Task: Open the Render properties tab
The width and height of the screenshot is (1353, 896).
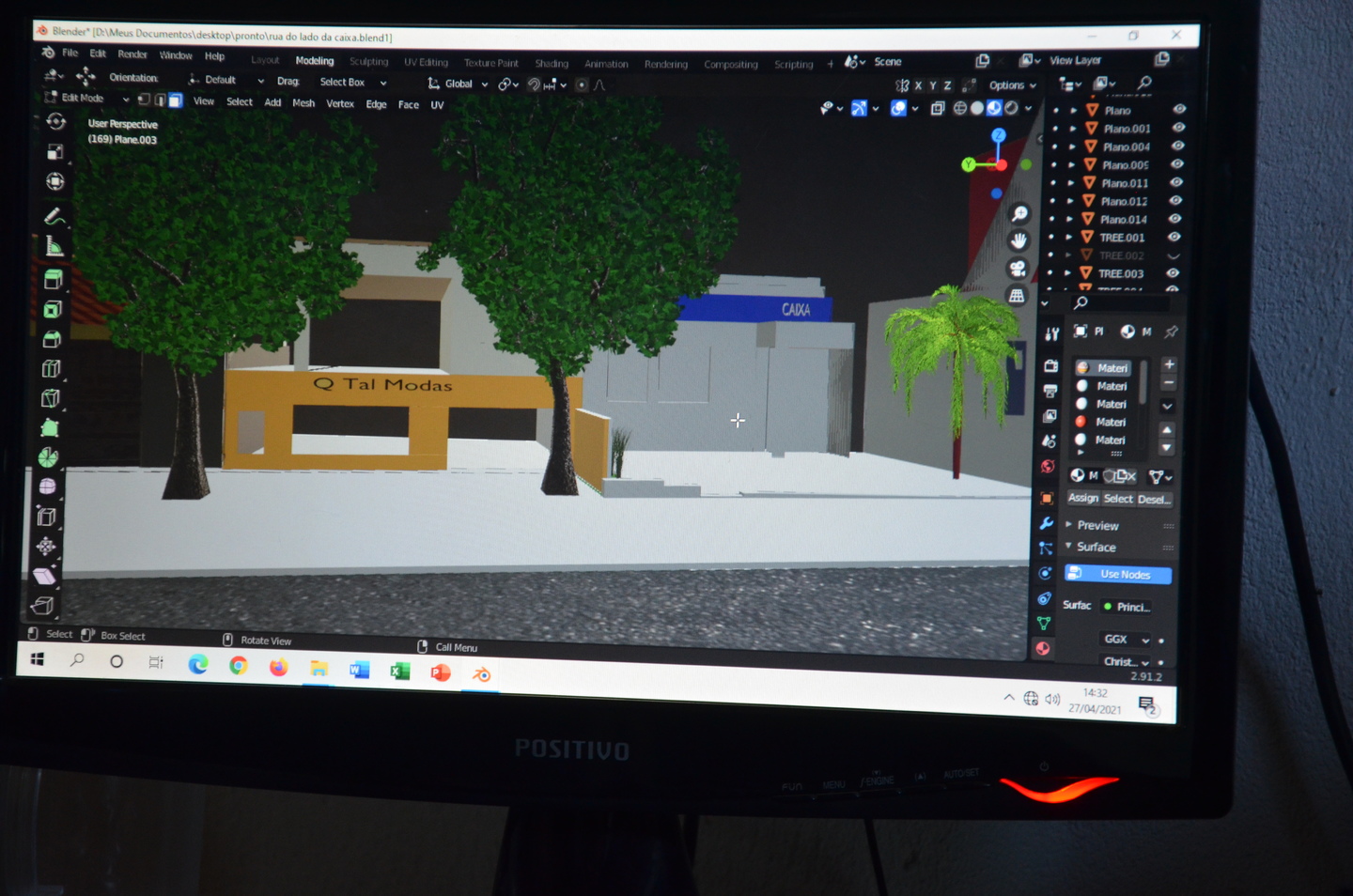Action: 1050,365
